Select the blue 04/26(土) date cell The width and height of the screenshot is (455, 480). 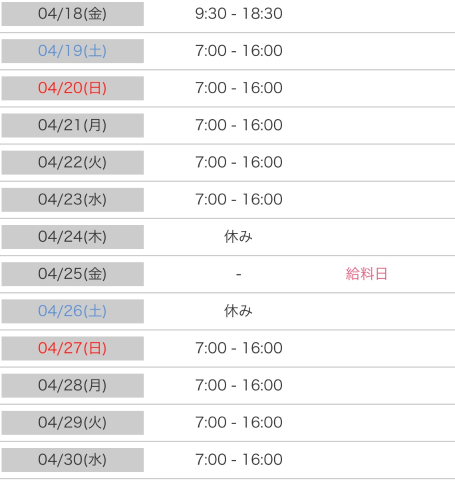coord(73,311)
